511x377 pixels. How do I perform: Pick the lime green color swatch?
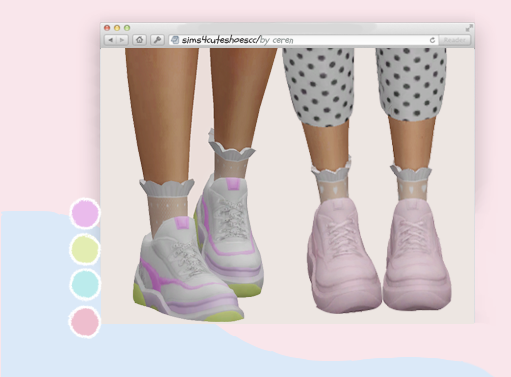[85, 249]
